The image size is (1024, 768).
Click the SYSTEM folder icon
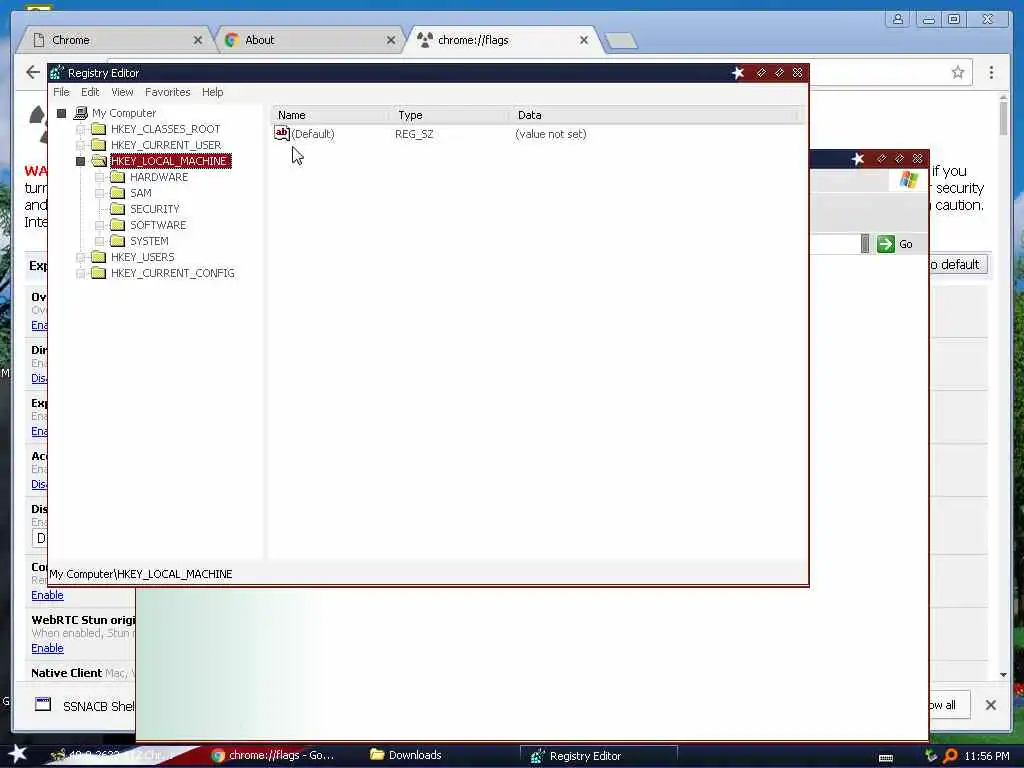click(x=118, y=240)
